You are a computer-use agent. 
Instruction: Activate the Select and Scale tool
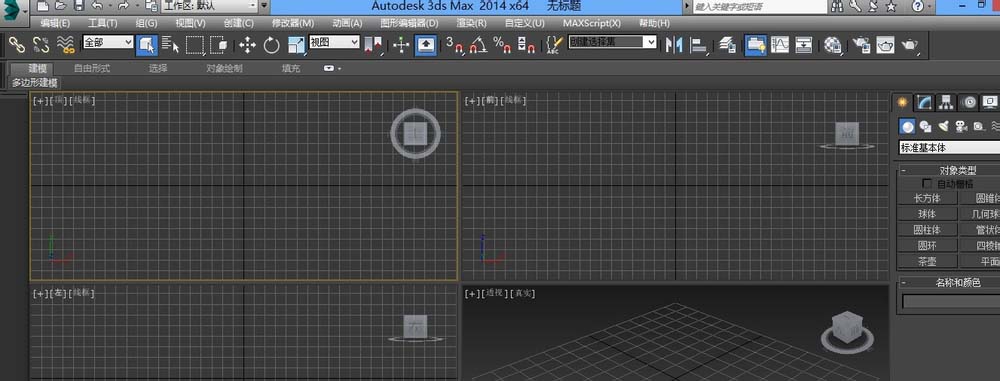click(297, 45)
